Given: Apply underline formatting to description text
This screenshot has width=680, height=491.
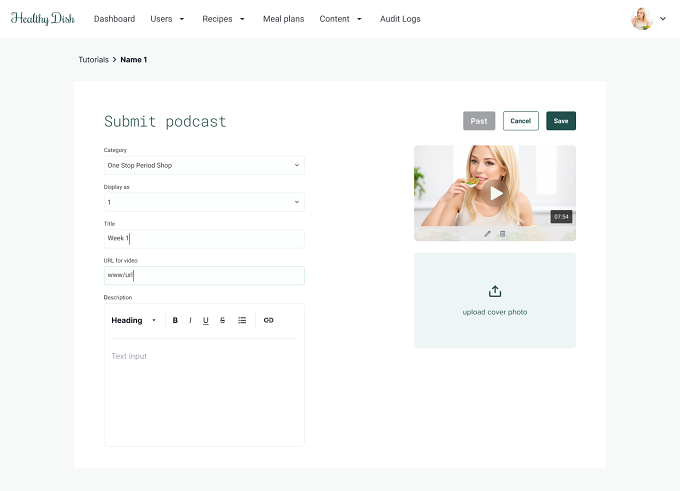Looking at the screenshot, I should [206, 320].
